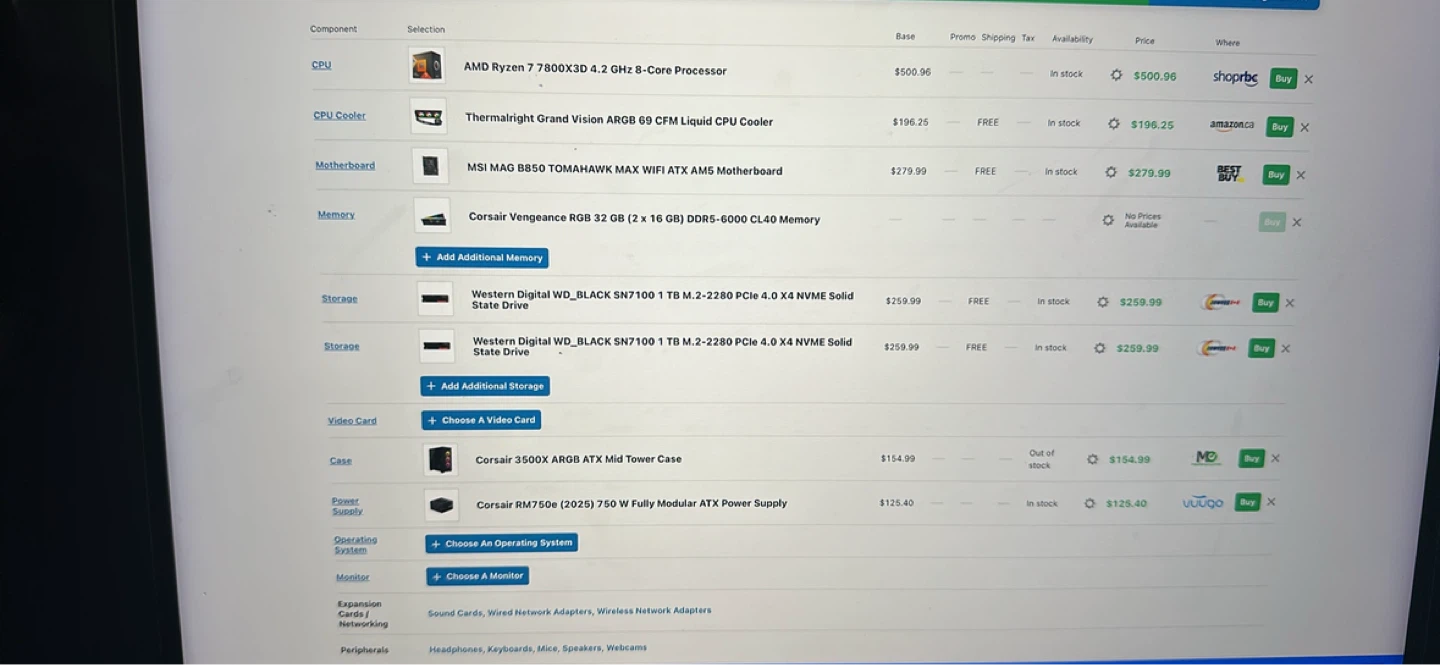The width and height of the screenshot is (1440, 665).
Task: Buy the Corsair RM750e power supply
Action: 1246,502
